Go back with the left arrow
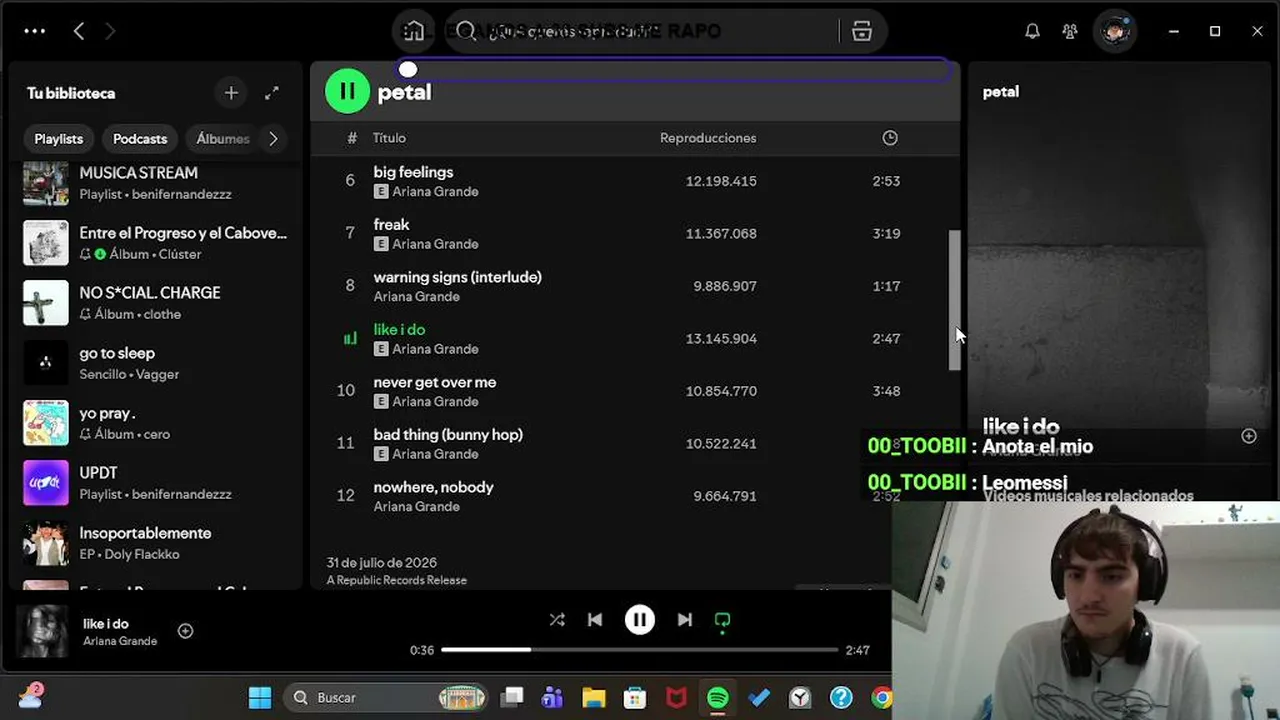 coord(79,31)
